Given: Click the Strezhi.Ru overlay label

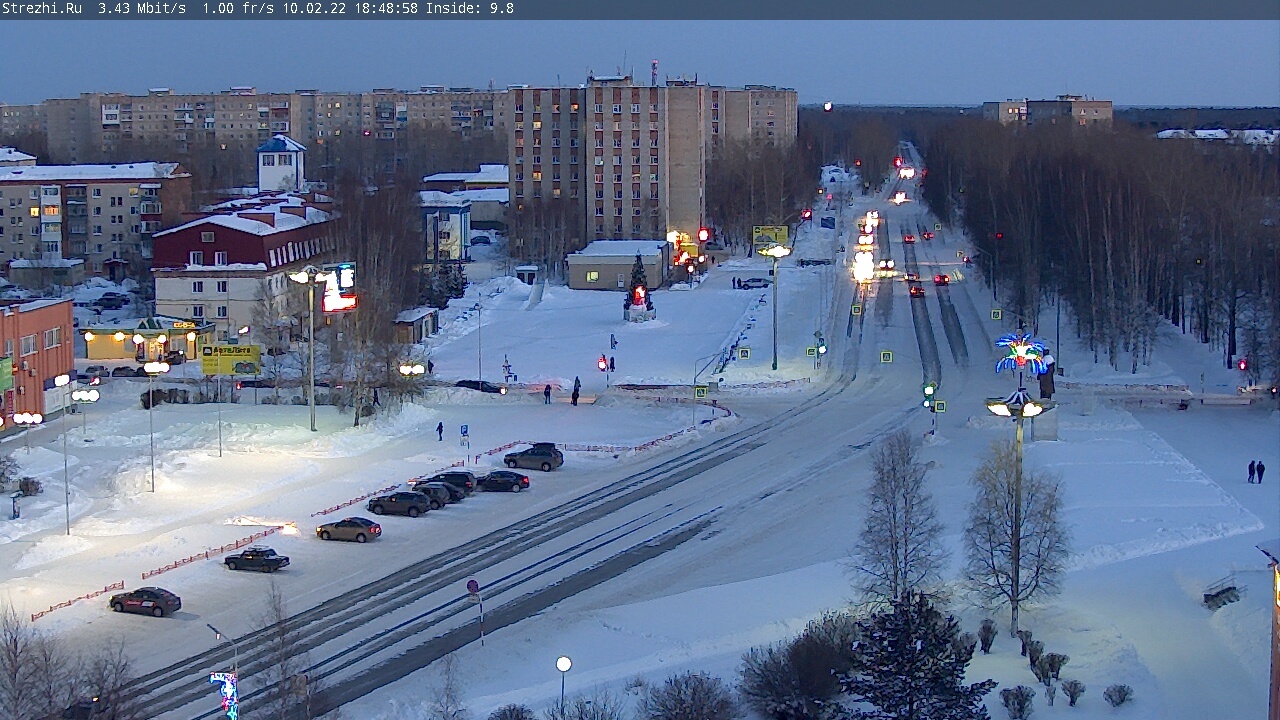Looking at the screenshot, I should 41,8.
